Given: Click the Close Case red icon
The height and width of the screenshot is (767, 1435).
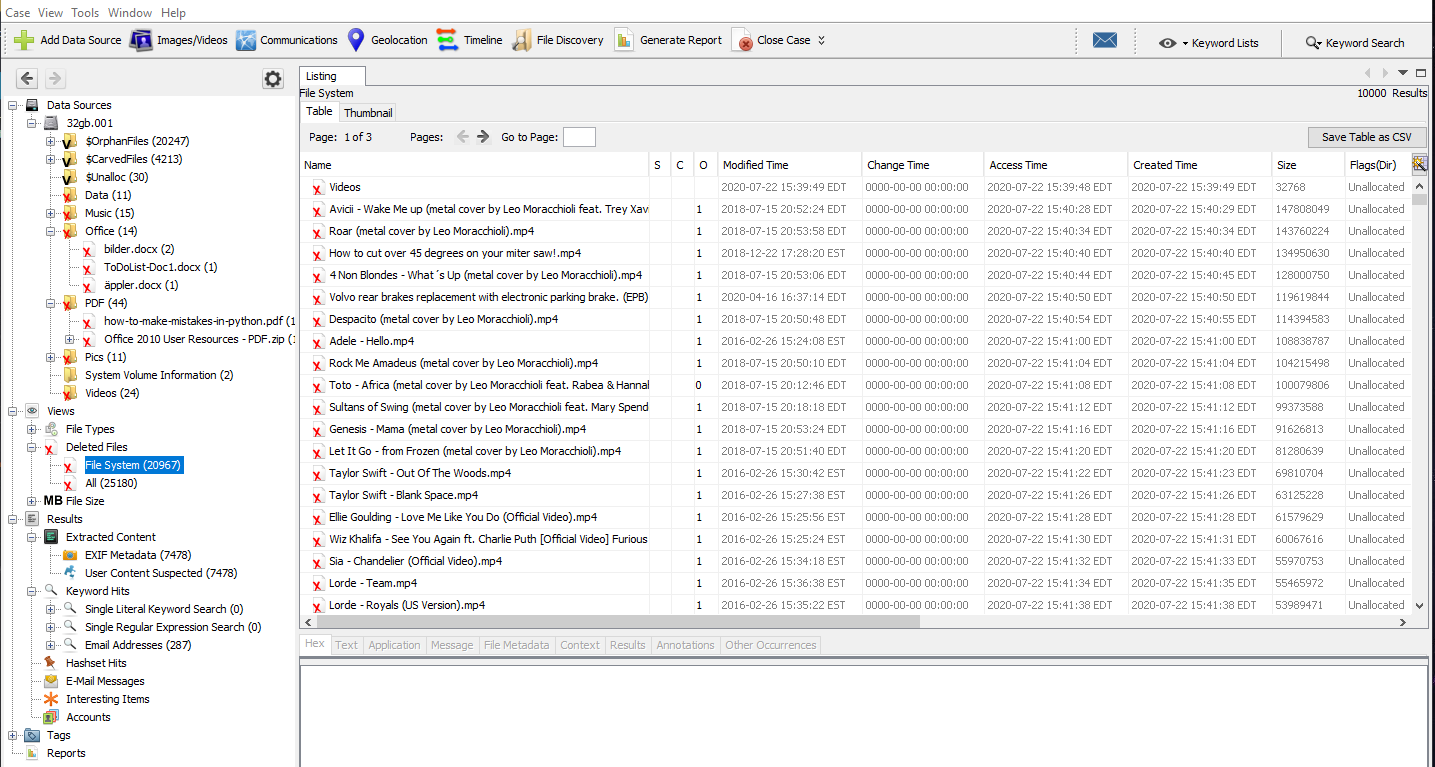Looking at the screenshot, I should (x=743, y=41).
